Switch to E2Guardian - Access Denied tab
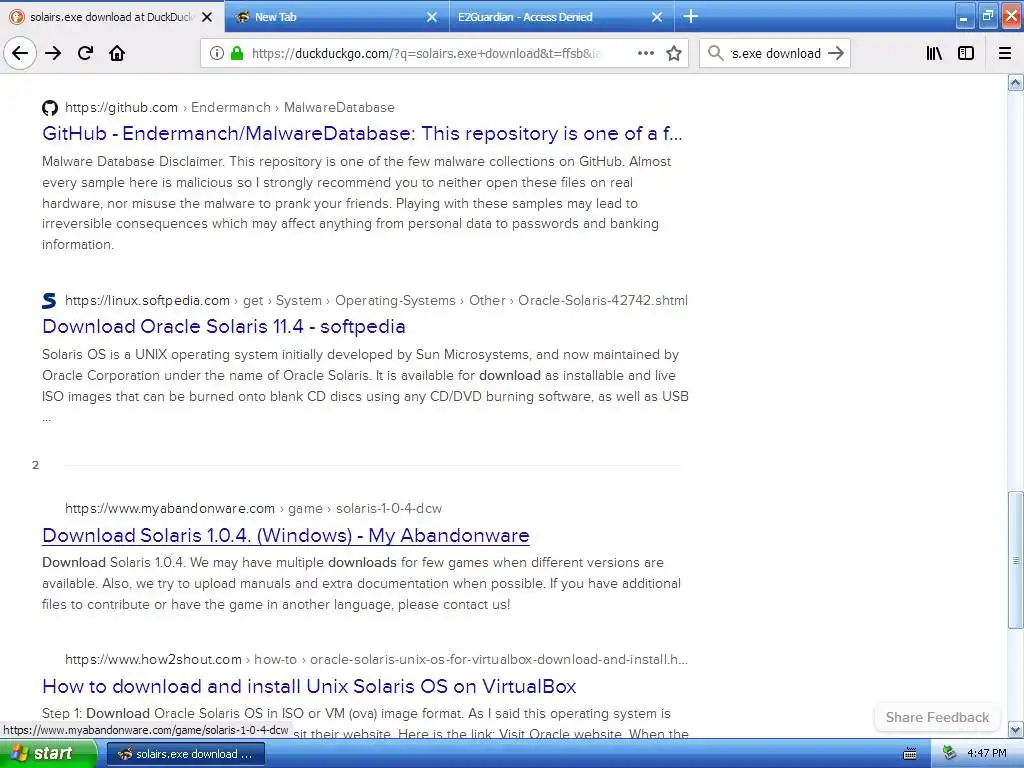1024x768 pixels. [562, 17]
